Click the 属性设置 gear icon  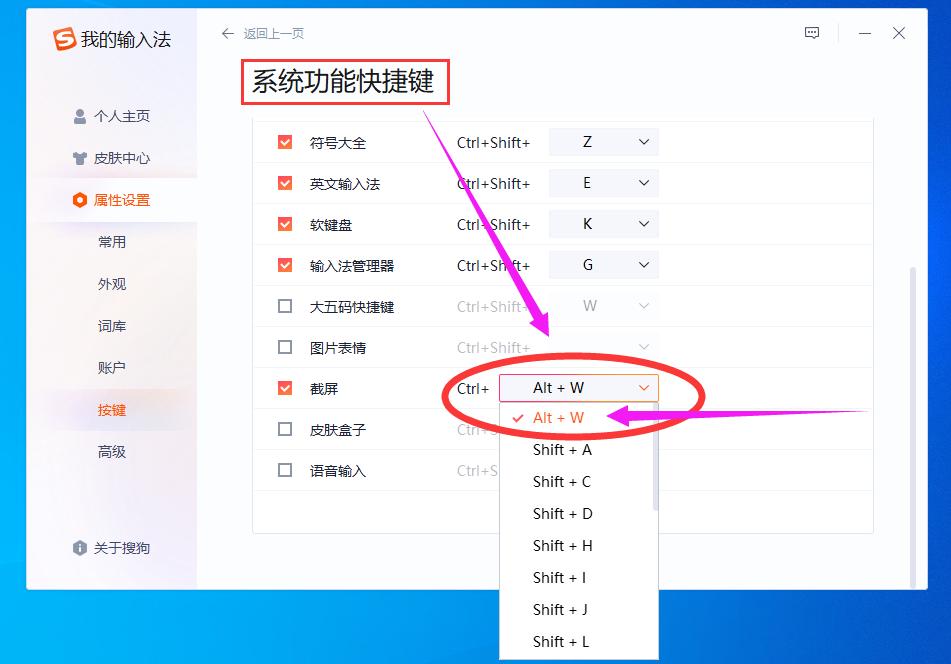(80, 199)
